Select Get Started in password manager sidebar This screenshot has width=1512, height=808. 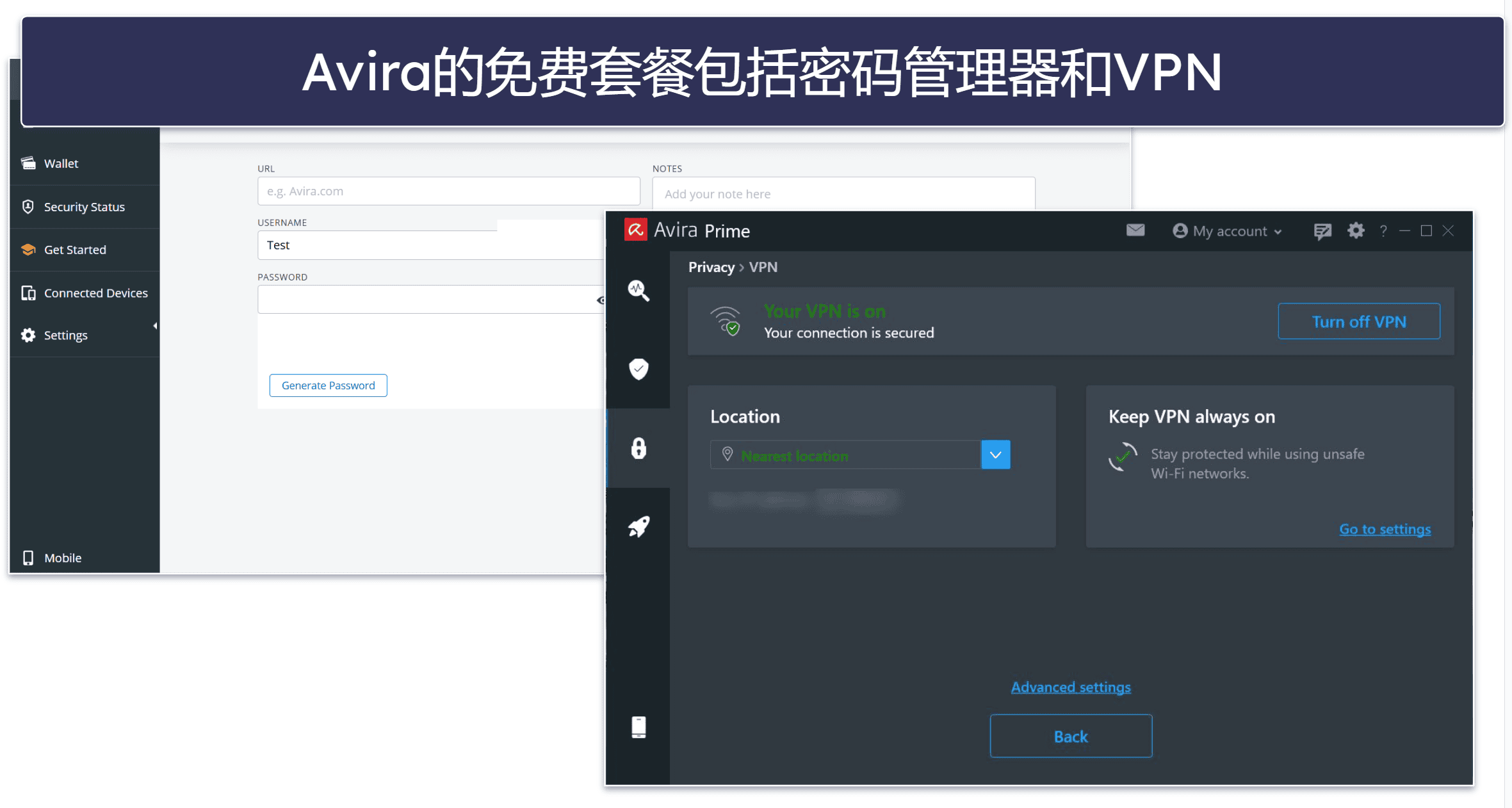coord(85,250)
